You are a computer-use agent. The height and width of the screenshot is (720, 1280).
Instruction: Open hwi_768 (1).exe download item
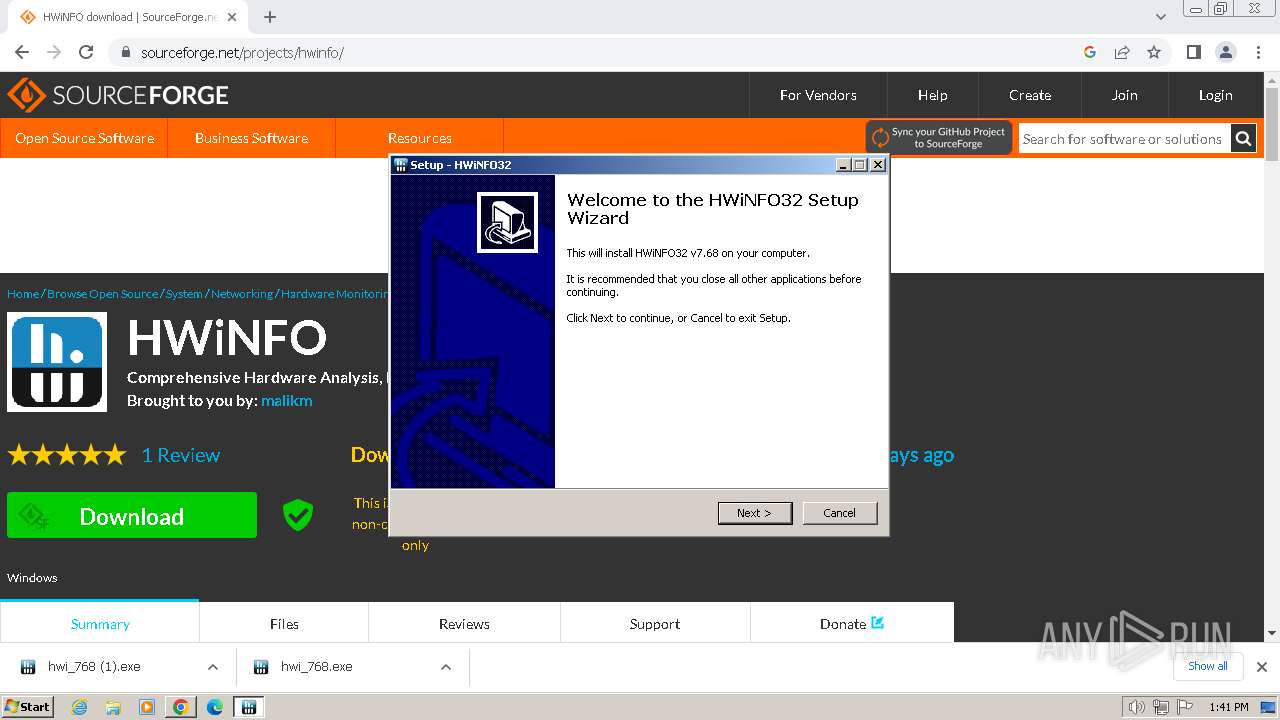[95, 666]
